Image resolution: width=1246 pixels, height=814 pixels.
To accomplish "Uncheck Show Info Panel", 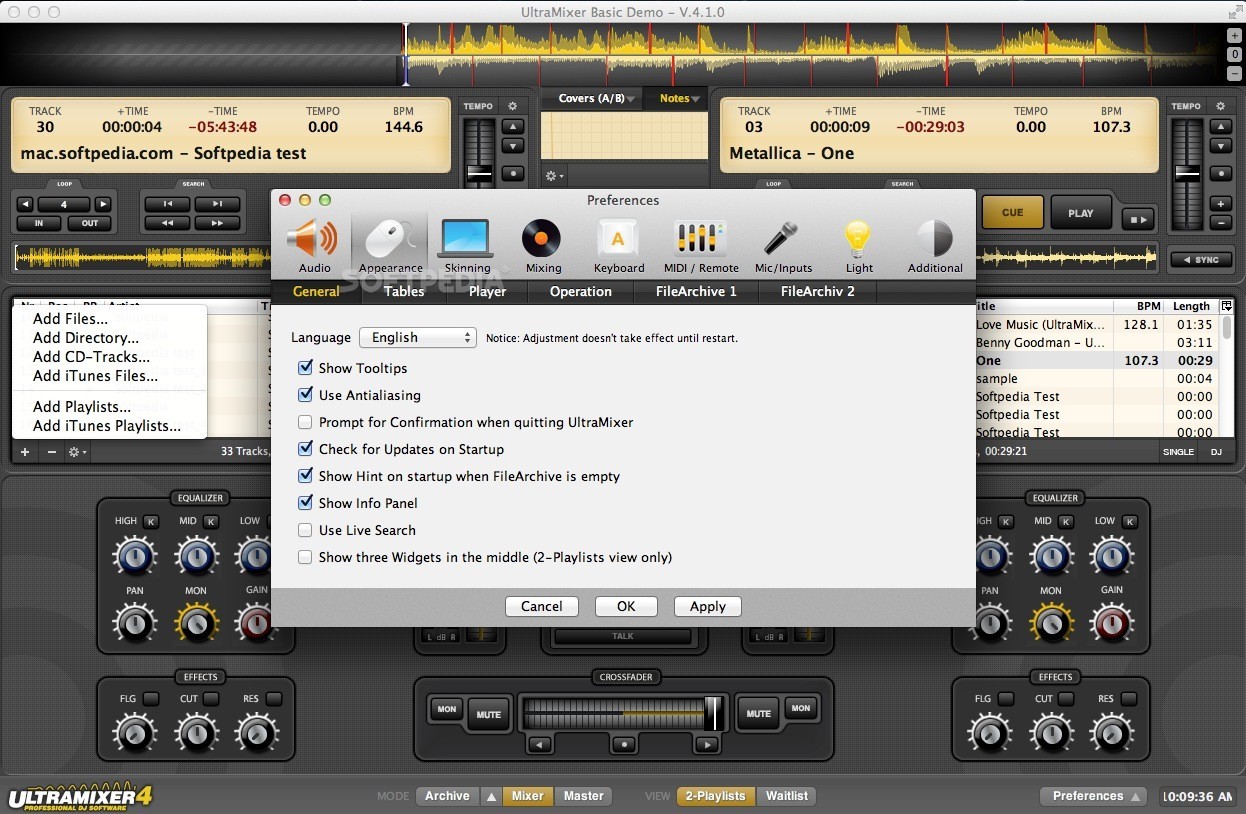I will (305, 503).
